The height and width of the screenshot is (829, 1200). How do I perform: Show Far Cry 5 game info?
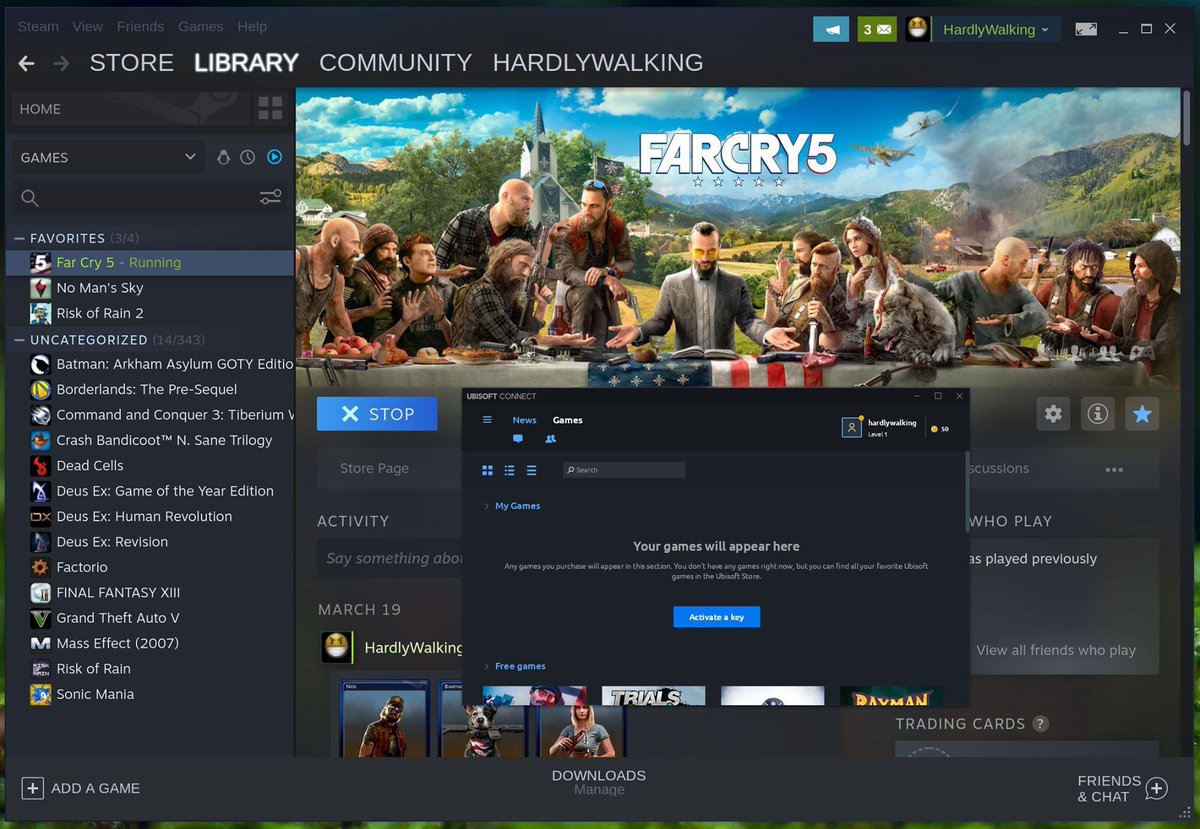click(1098, 414)
